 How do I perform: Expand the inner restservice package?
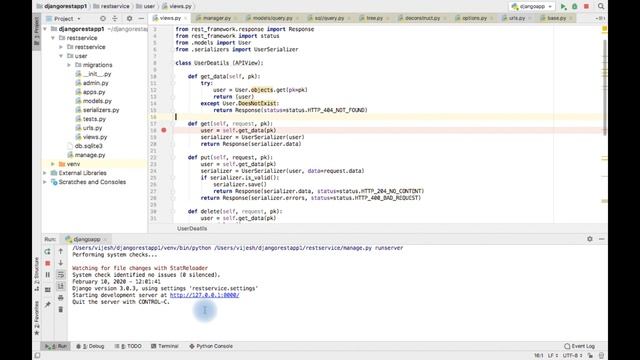[x=61, y=47]
